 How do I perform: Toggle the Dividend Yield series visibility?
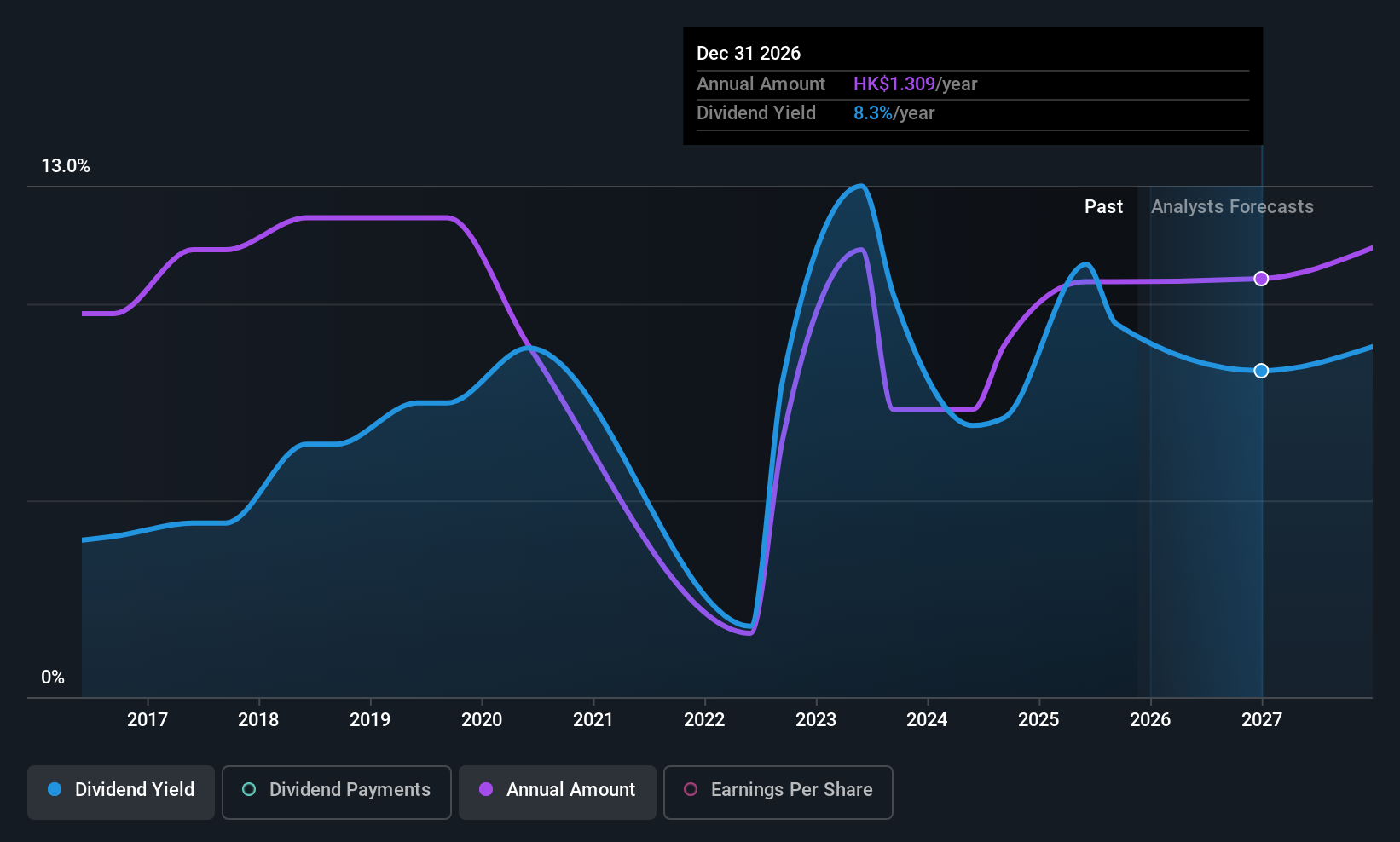[x=120, y=790]
